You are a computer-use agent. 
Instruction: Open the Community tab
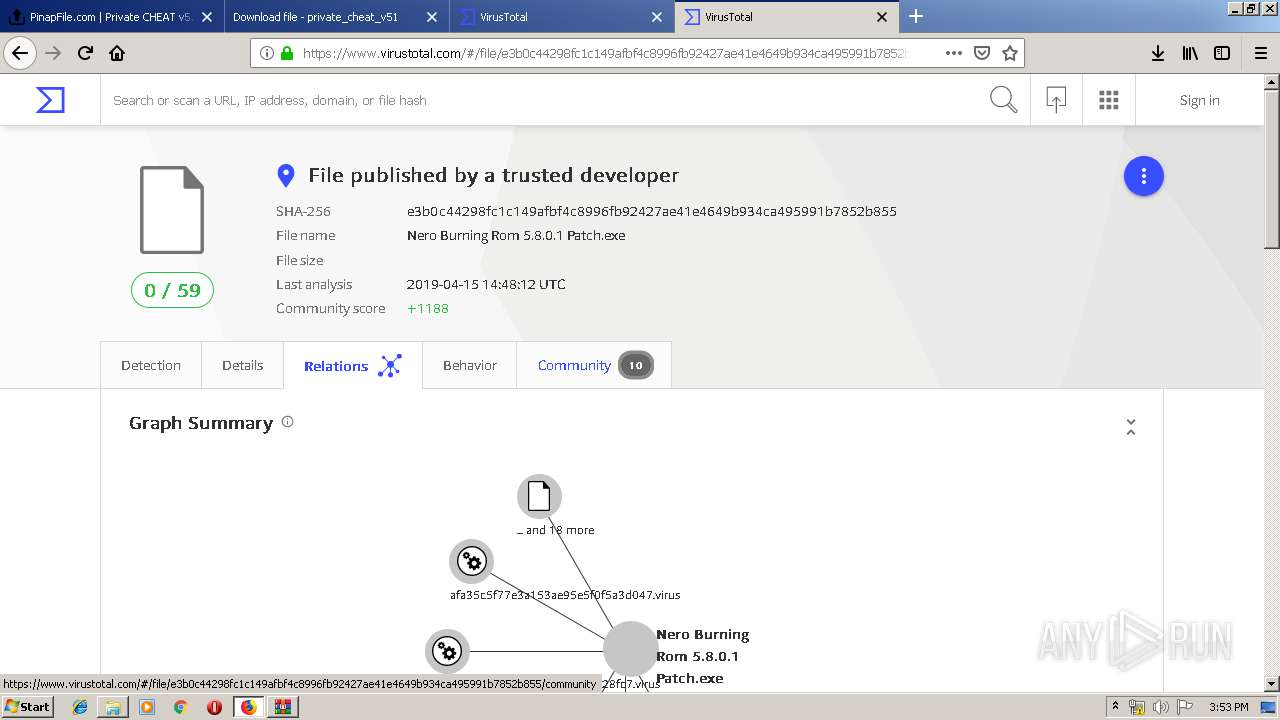click(594, 365)
